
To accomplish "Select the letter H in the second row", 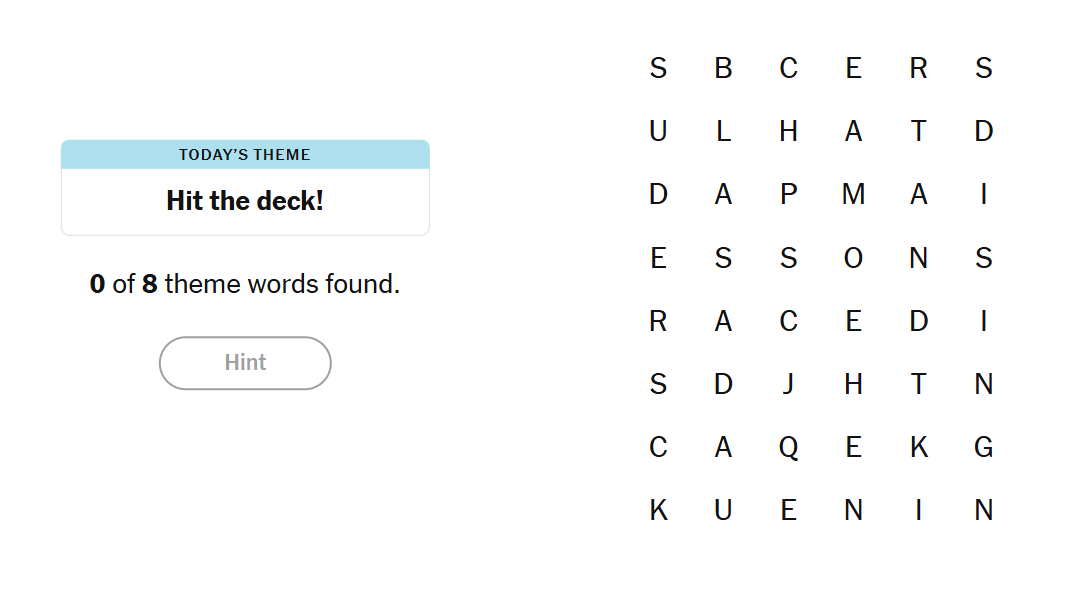I will pos(788,131).
